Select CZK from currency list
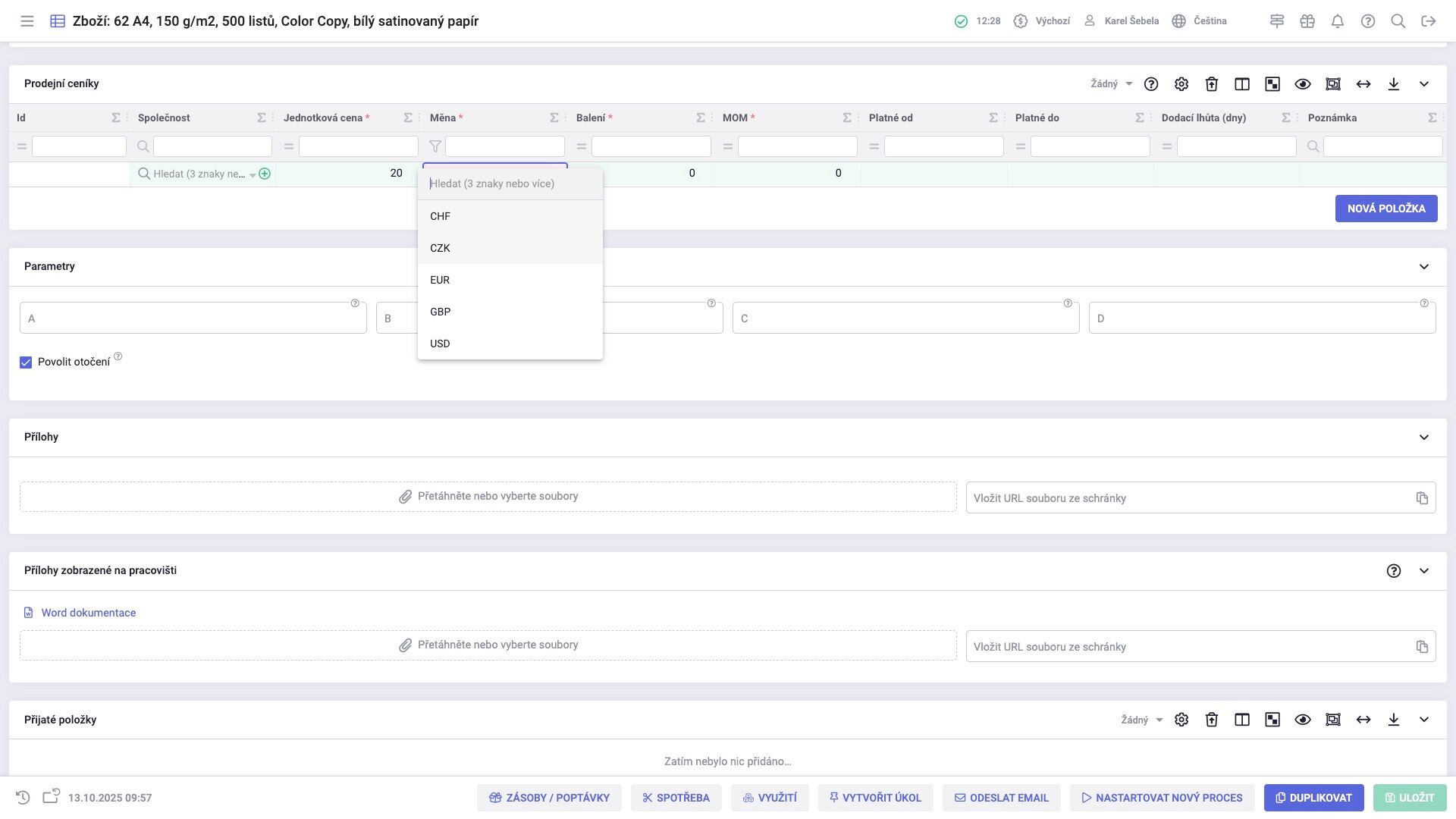Image resolution: width=1456 pixels, height=819 pixels. pos(440,248)
